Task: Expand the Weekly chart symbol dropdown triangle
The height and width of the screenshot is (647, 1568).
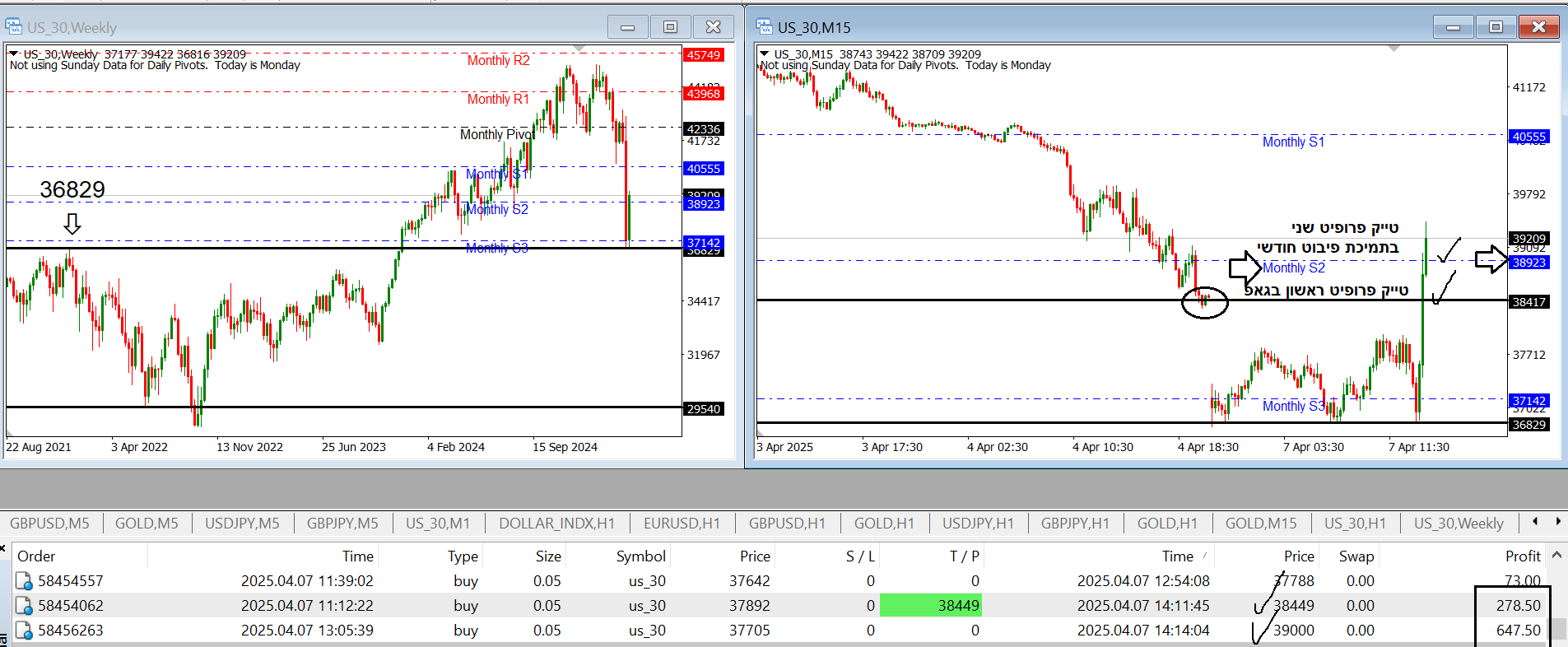Action: pos(14,54)
